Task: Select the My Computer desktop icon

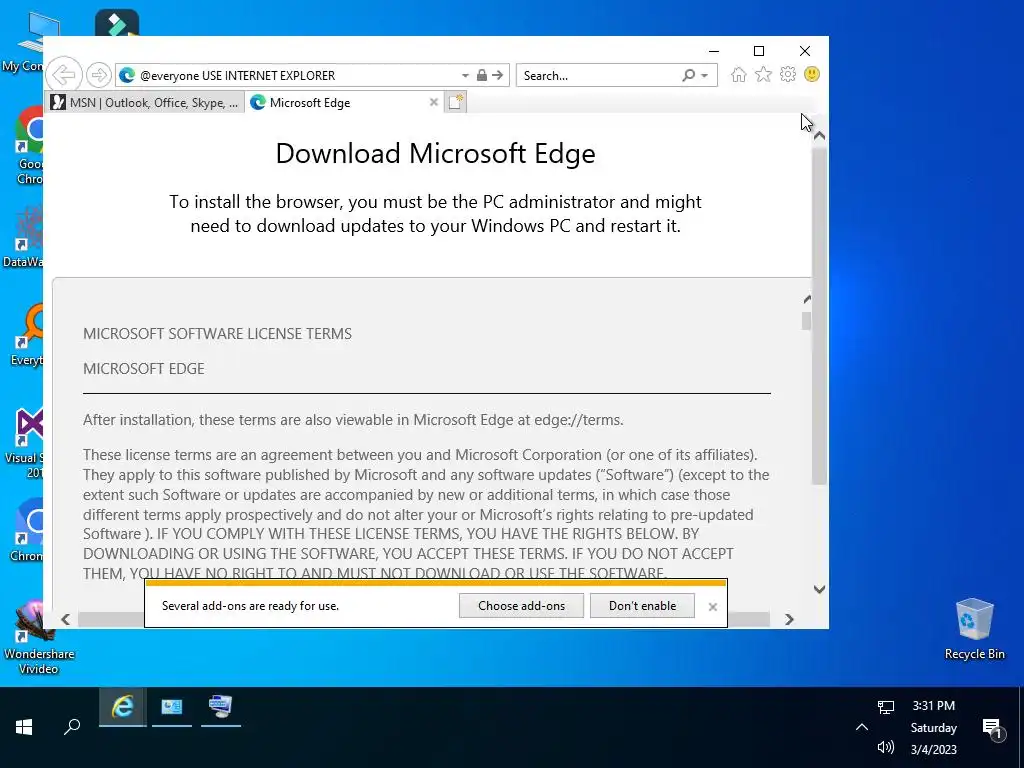Action: point(24,42)
